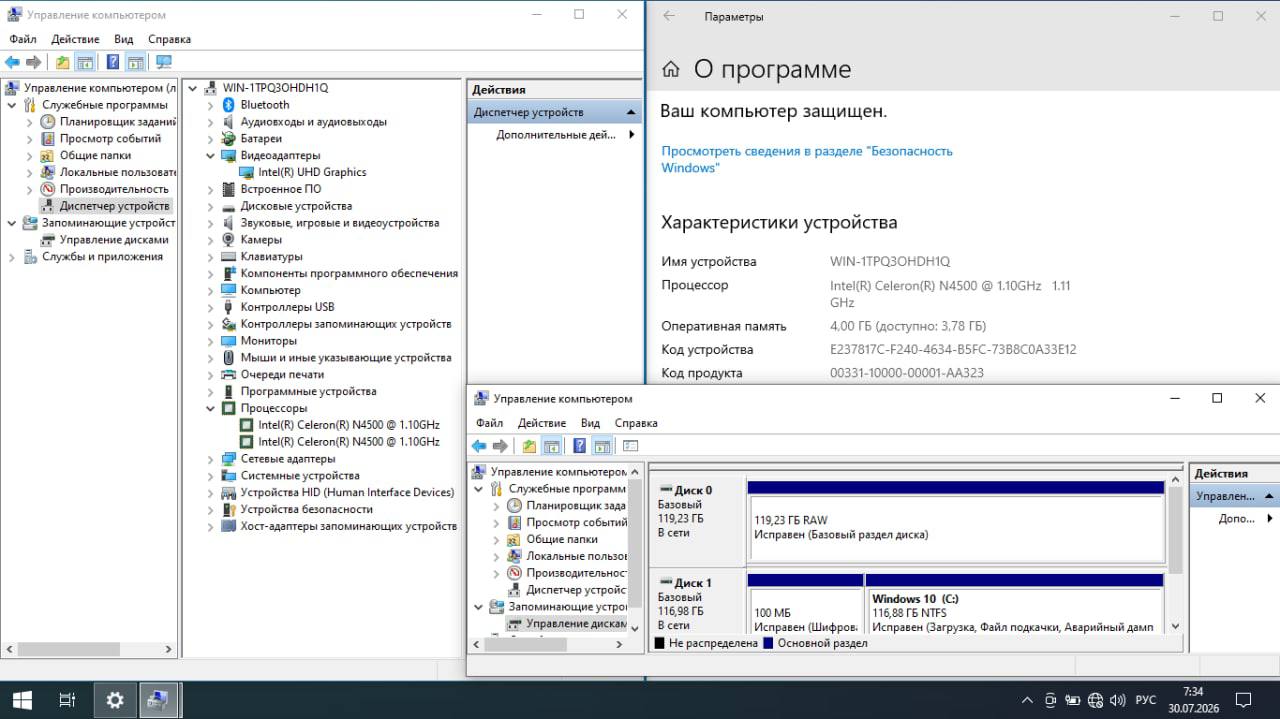Select Устройства безопасности in the device tree
This screenshot has width=1280, height=719.
(306, 509)
